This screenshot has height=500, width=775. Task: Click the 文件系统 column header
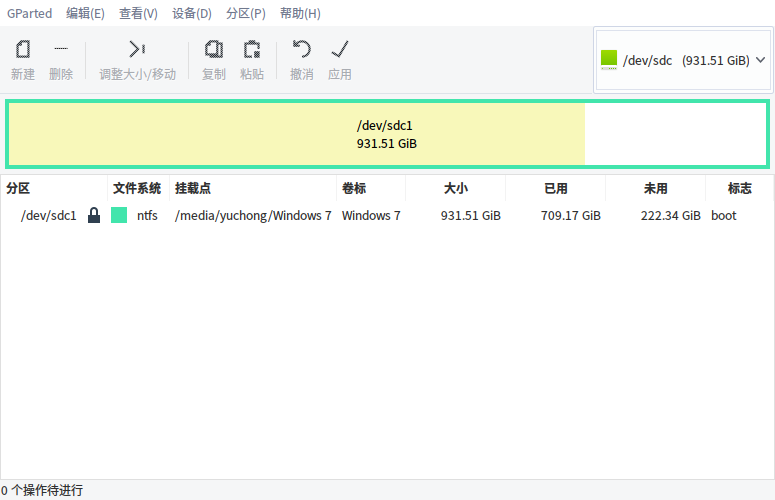[x=138, y=188]
